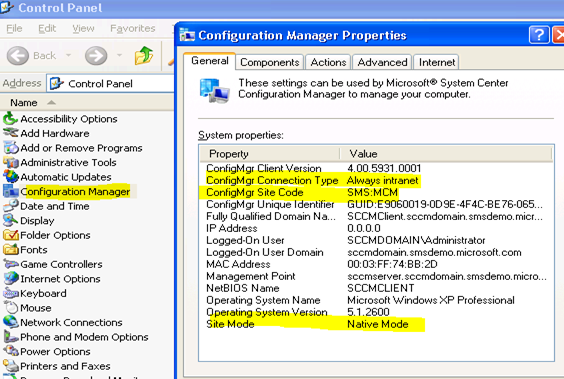Open the Favorites menu
The height and width of the screenshot is (379, 564).
coord(133,28)
